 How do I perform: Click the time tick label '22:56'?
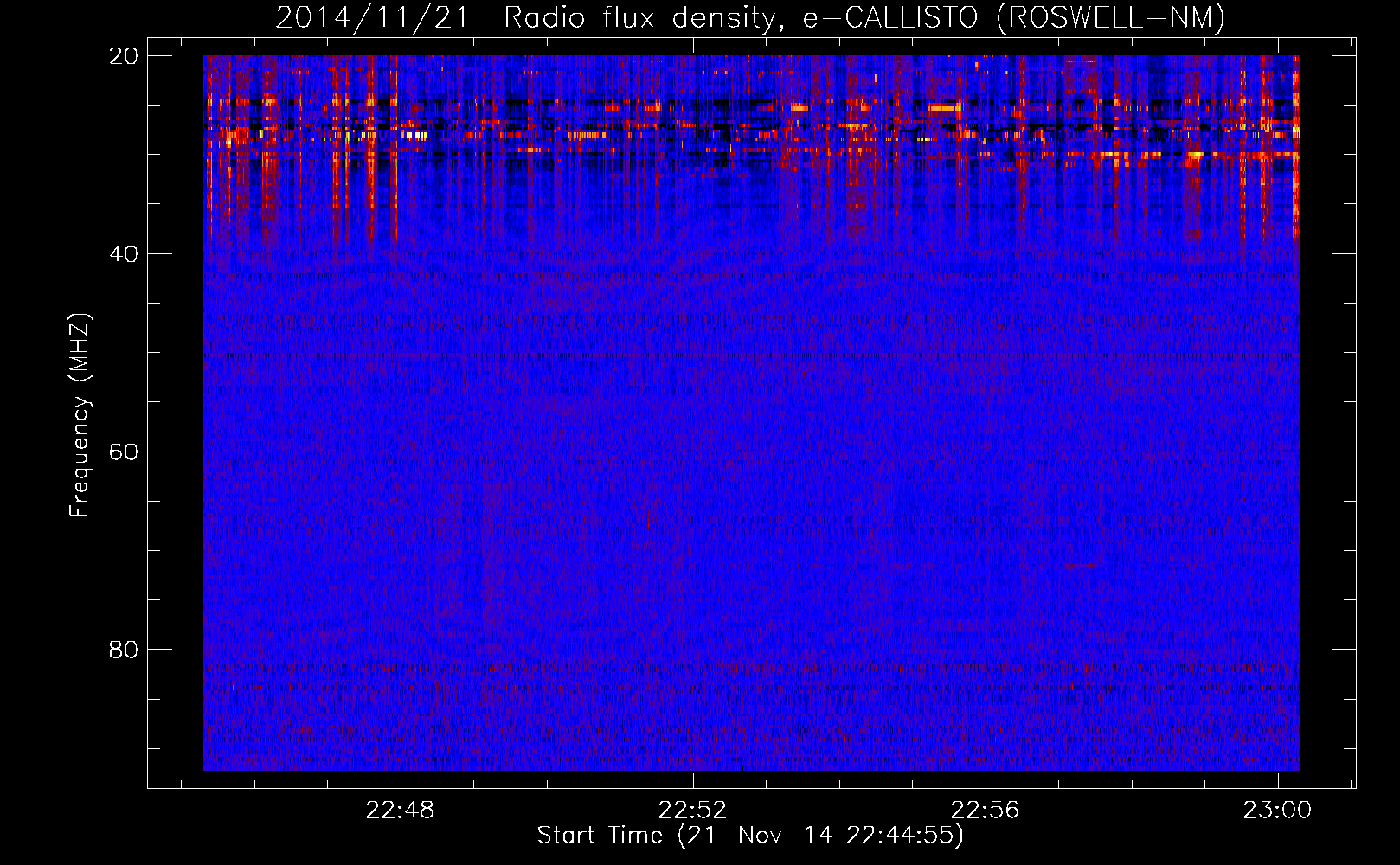[x=985, y=811]
